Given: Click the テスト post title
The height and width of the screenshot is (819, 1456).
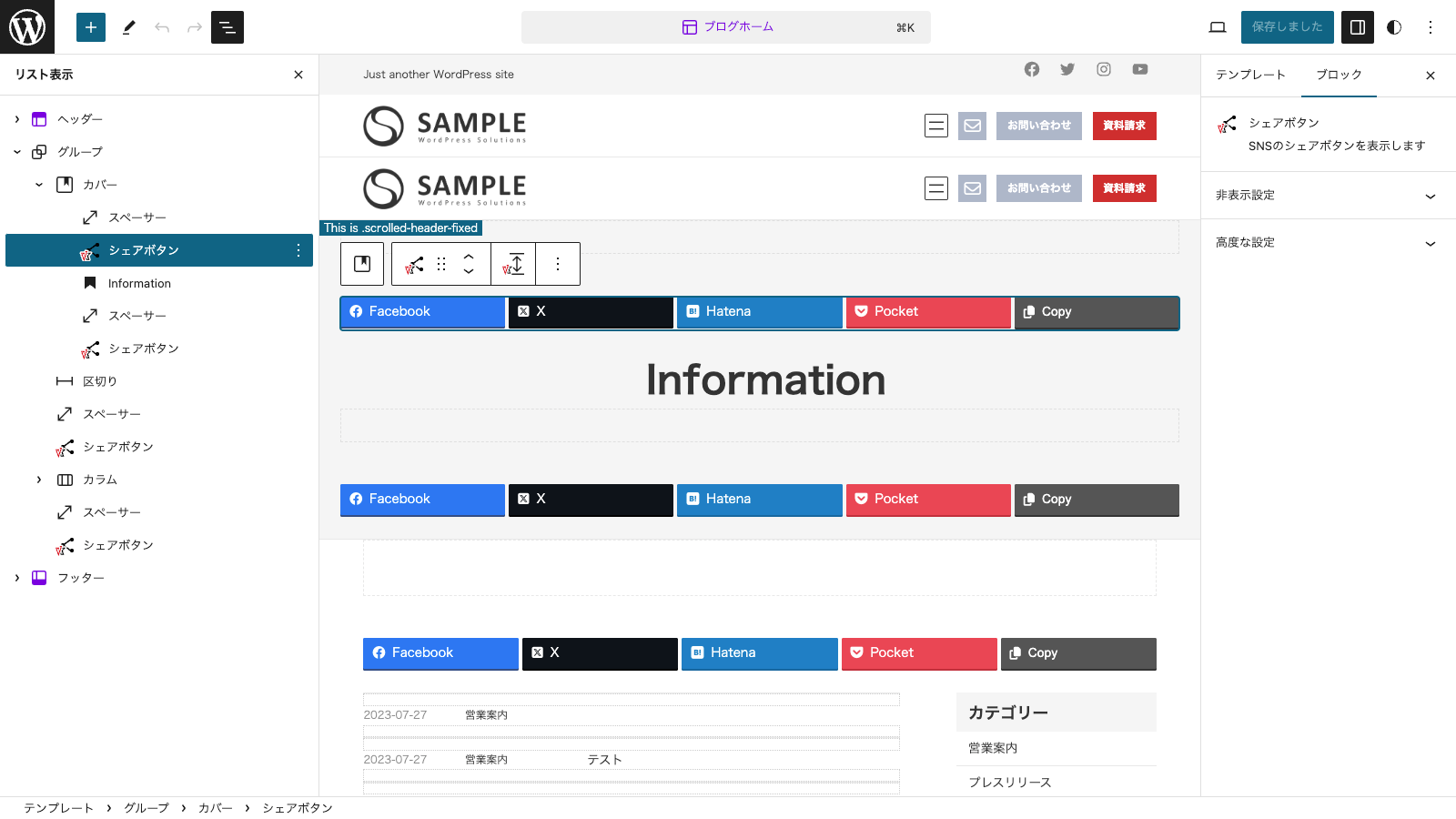Looking at the screenshot, I should pyautogui.click(x=604, y=760).
